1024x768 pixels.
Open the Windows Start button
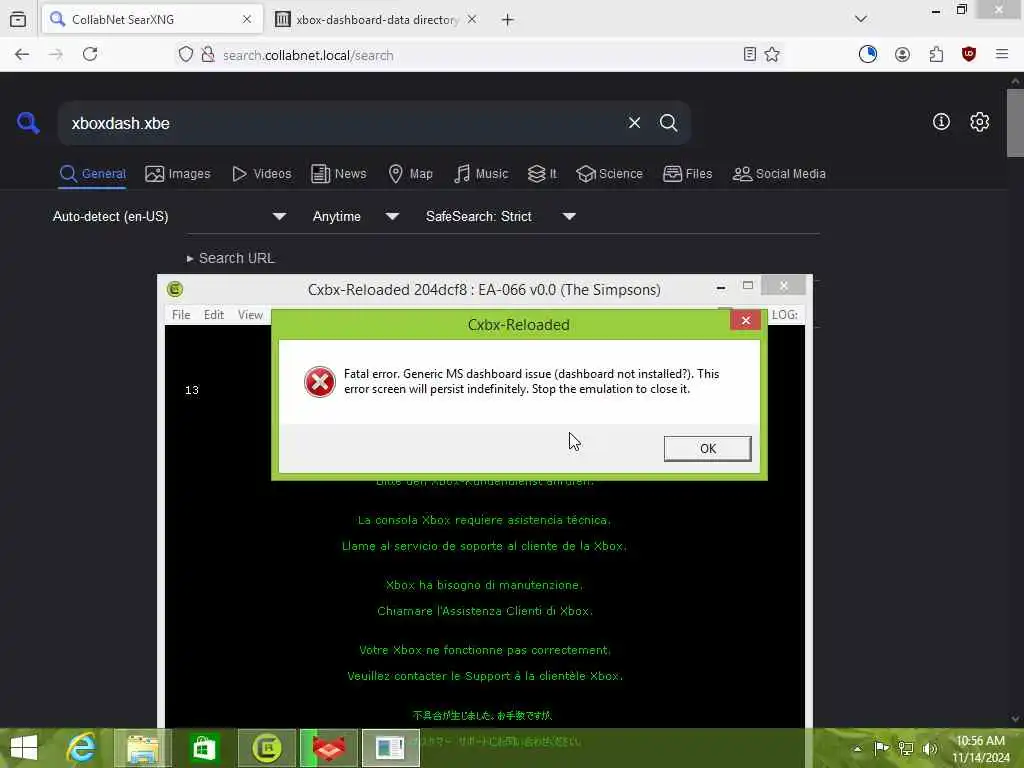coord(24,748)
